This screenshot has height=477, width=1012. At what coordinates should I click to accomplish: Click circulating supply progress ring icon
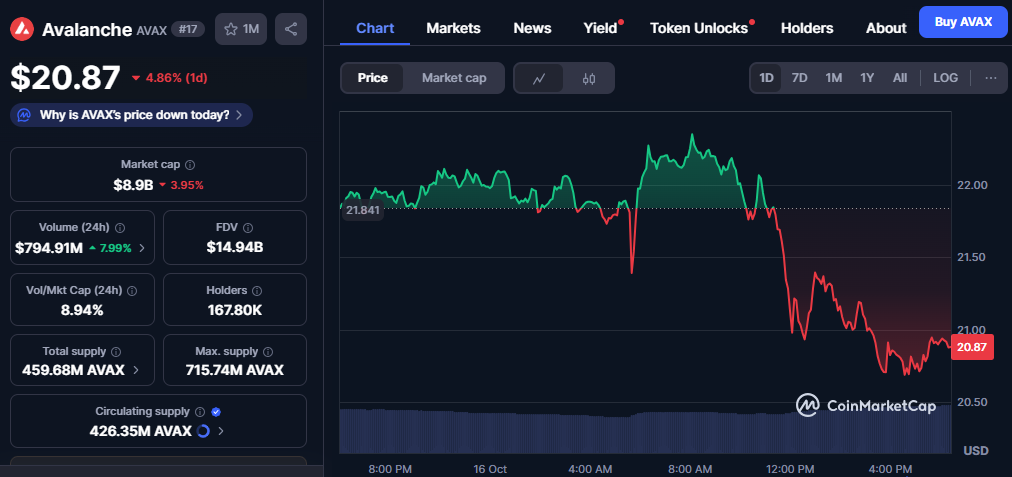pyautogui.click(x=203, y=431)
